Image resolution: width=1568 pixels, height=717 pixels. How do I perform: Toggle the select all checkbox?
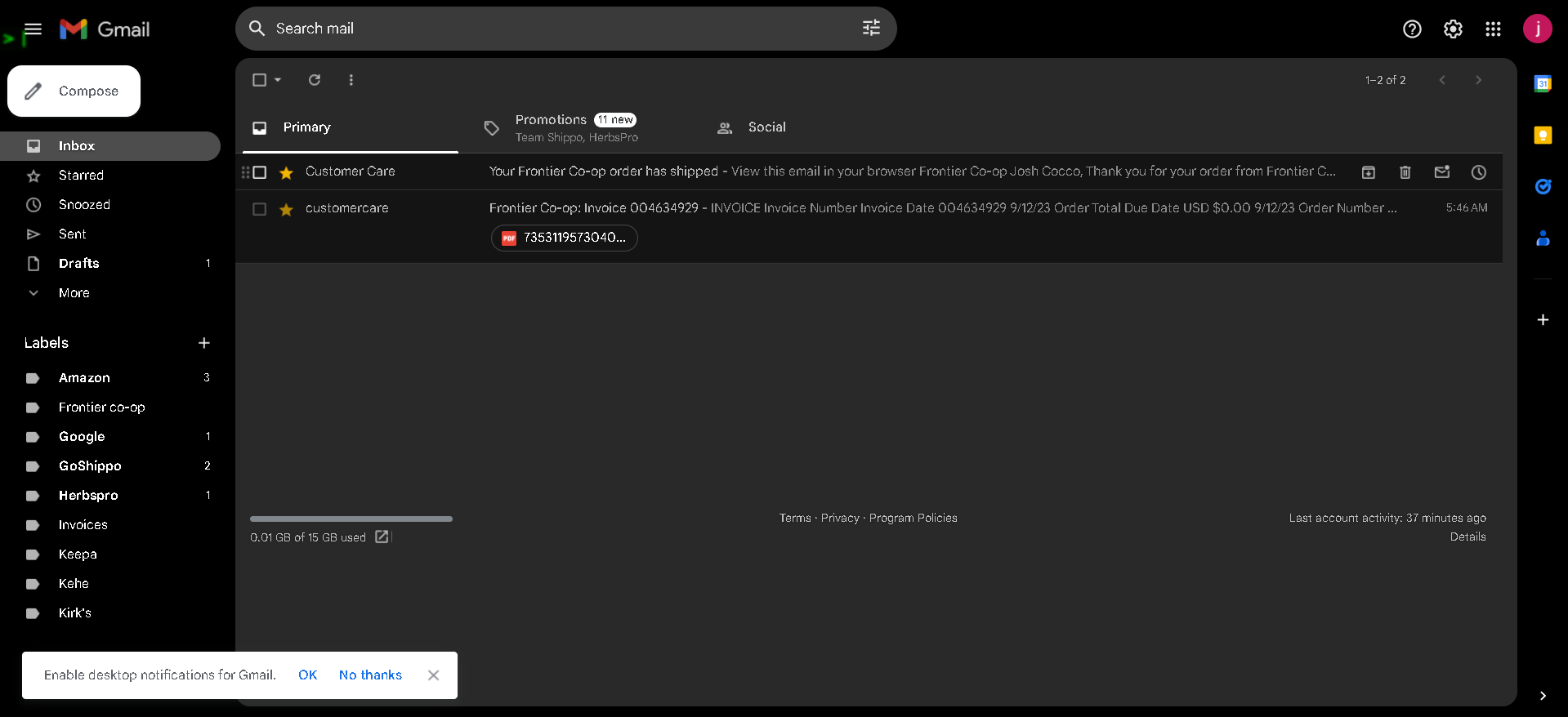click(260, 80)
